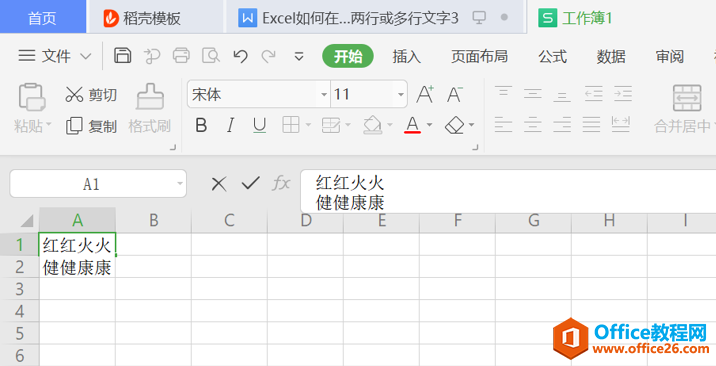Open the 数据 ribbon tab
This screenshot has height=366, width=716.
(611, 57)
